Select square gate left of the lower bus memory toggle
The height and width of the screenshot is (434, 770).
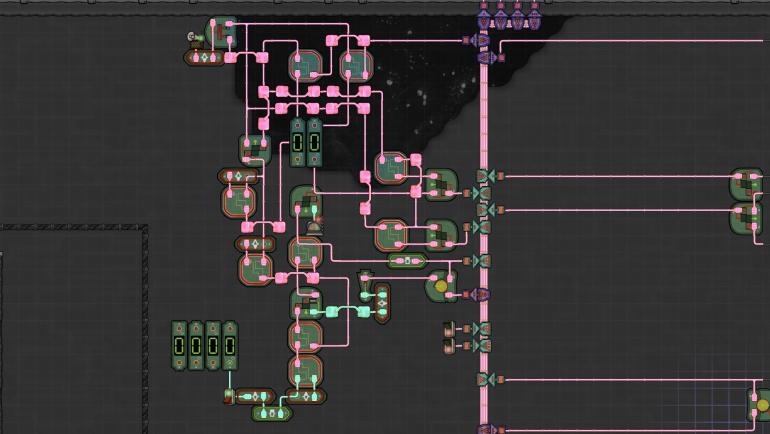point(391,236)
